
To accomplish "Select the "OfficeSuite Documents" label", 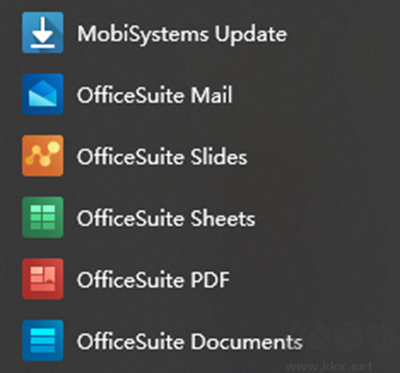I will pos(190,341).
